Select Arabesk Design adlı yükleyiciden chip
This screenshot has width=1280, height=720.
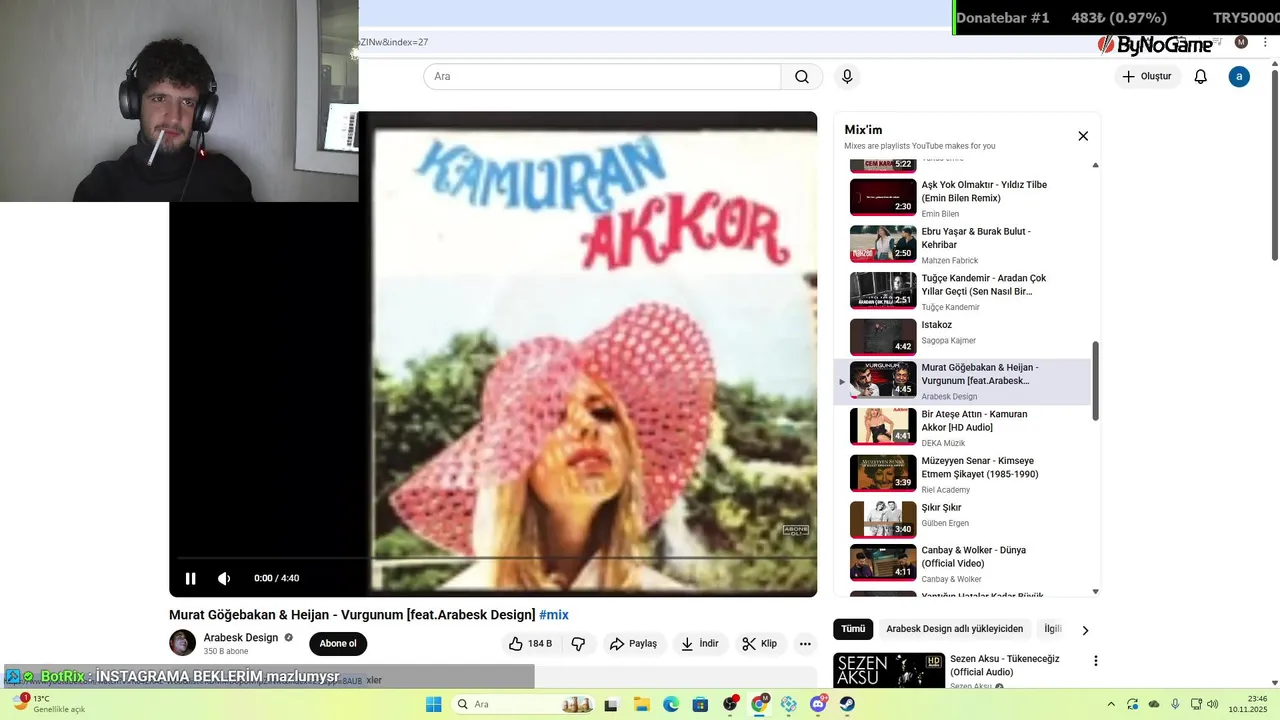(955, 629)
